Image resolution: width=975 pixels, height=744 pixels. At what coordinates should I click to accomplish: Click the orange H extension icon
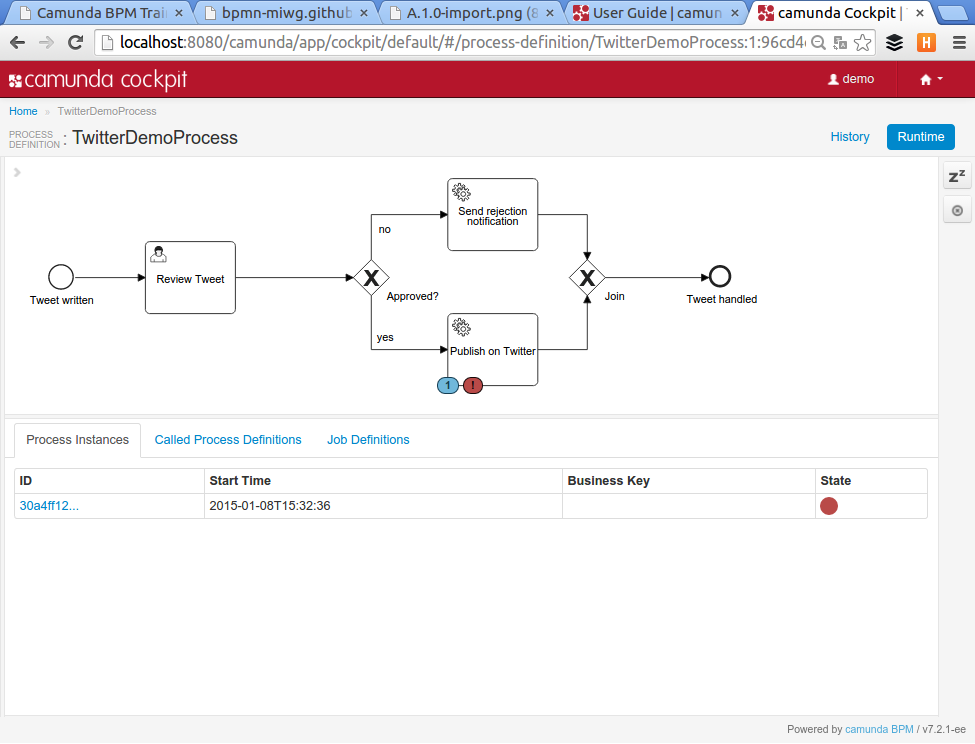926,42
